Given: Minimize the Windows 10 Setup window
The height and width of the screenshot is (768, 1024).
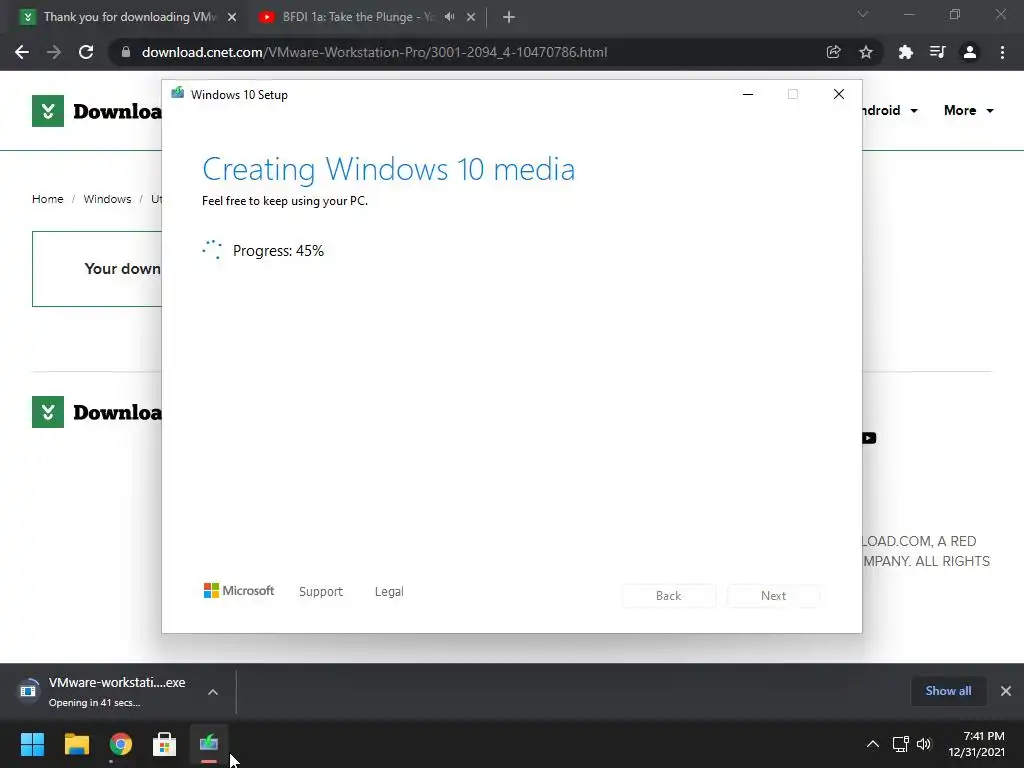Looking at the screenshot, I should click(748, 95).
